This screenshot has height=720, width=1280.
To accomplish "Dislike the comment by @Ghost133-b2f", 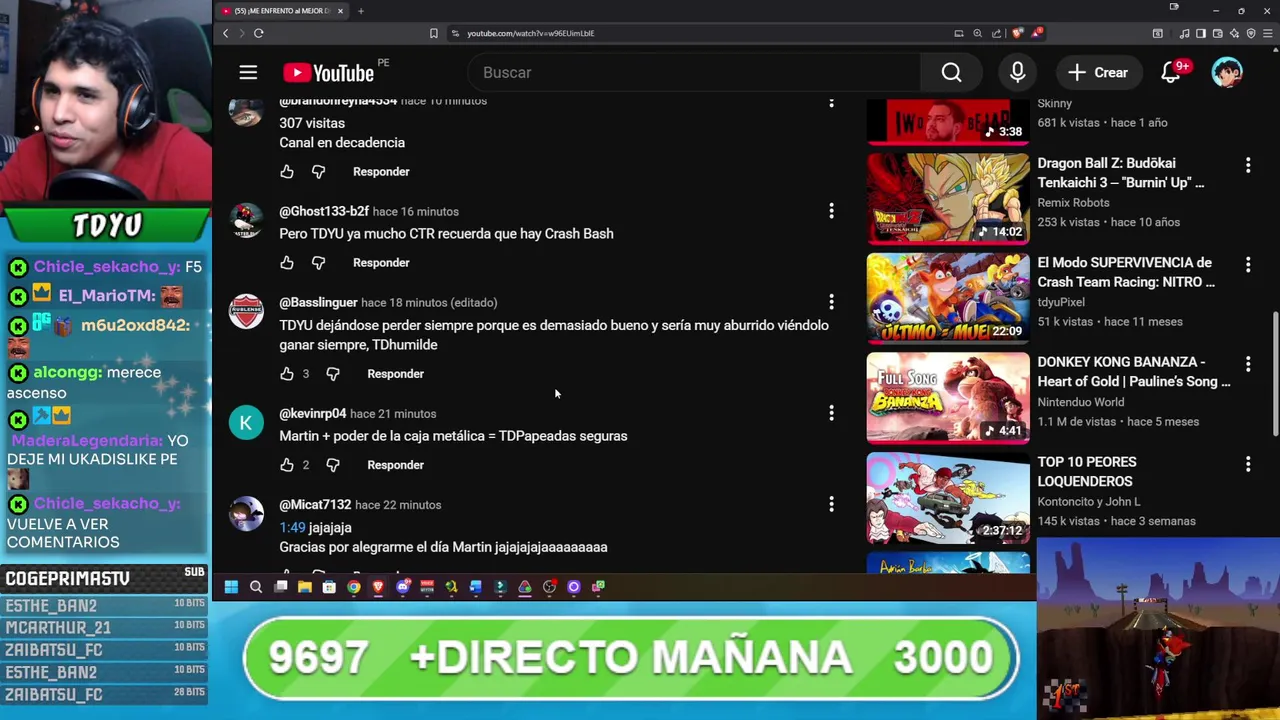I will 318,263.
